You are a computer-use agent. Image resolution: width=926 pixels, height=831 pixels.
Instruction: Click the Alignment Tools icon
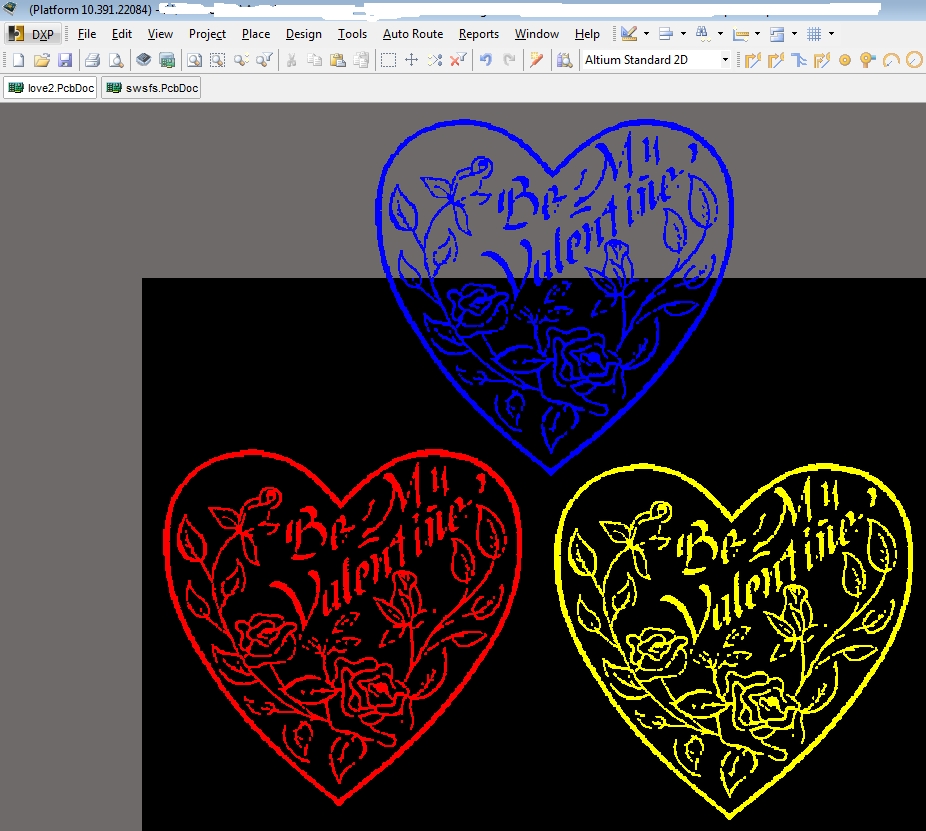666,34
